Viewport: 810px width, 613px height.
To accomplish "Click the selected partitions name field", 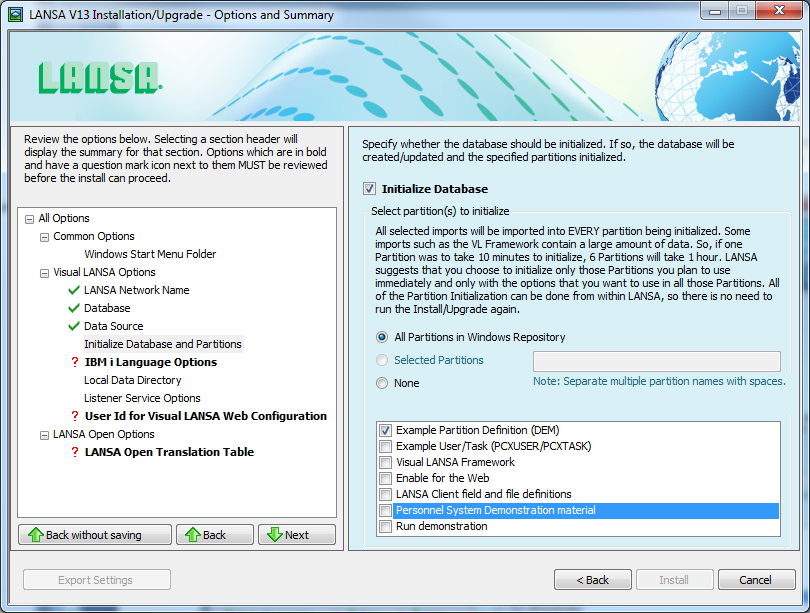I will 657,361.
